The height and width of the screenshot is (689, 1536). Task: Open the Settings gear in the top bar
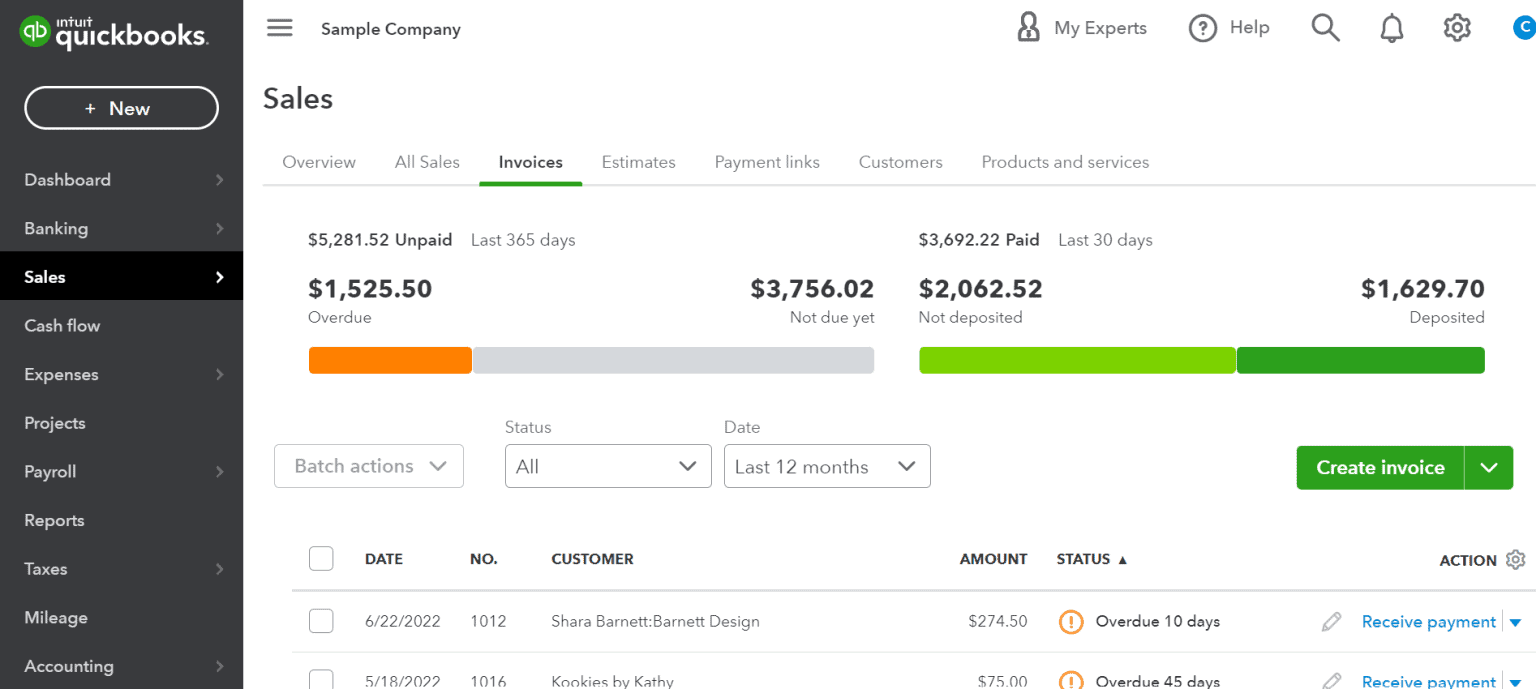1457,27
